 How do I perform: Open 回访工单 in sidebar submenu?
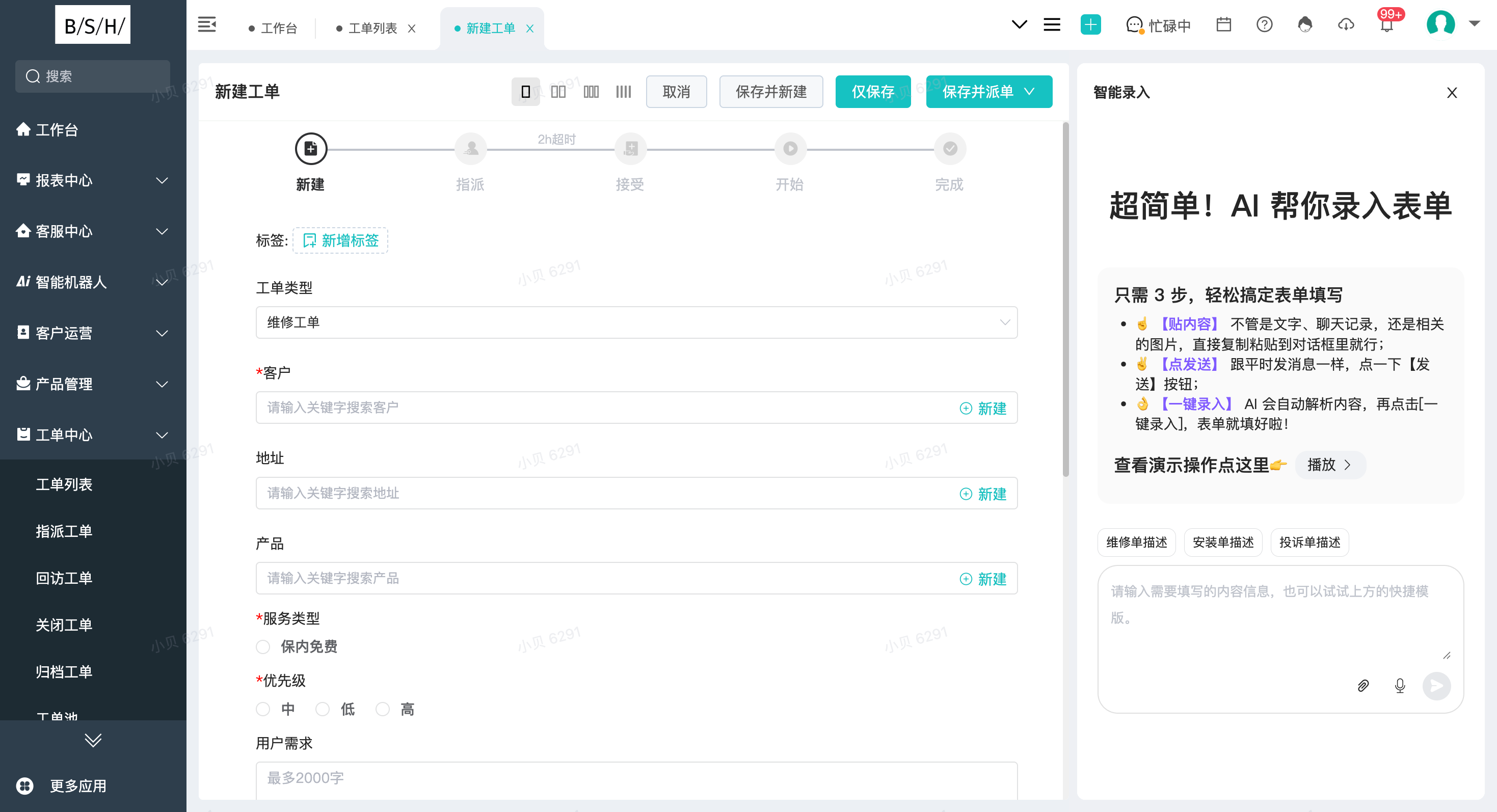coord(64,579)
